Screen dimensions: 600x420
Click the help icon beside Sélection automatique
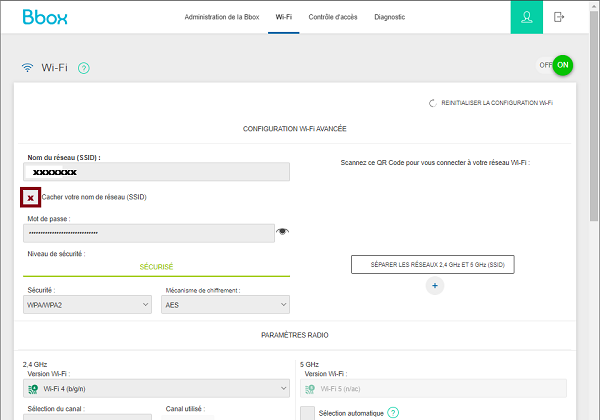click(x=393, y=412)
